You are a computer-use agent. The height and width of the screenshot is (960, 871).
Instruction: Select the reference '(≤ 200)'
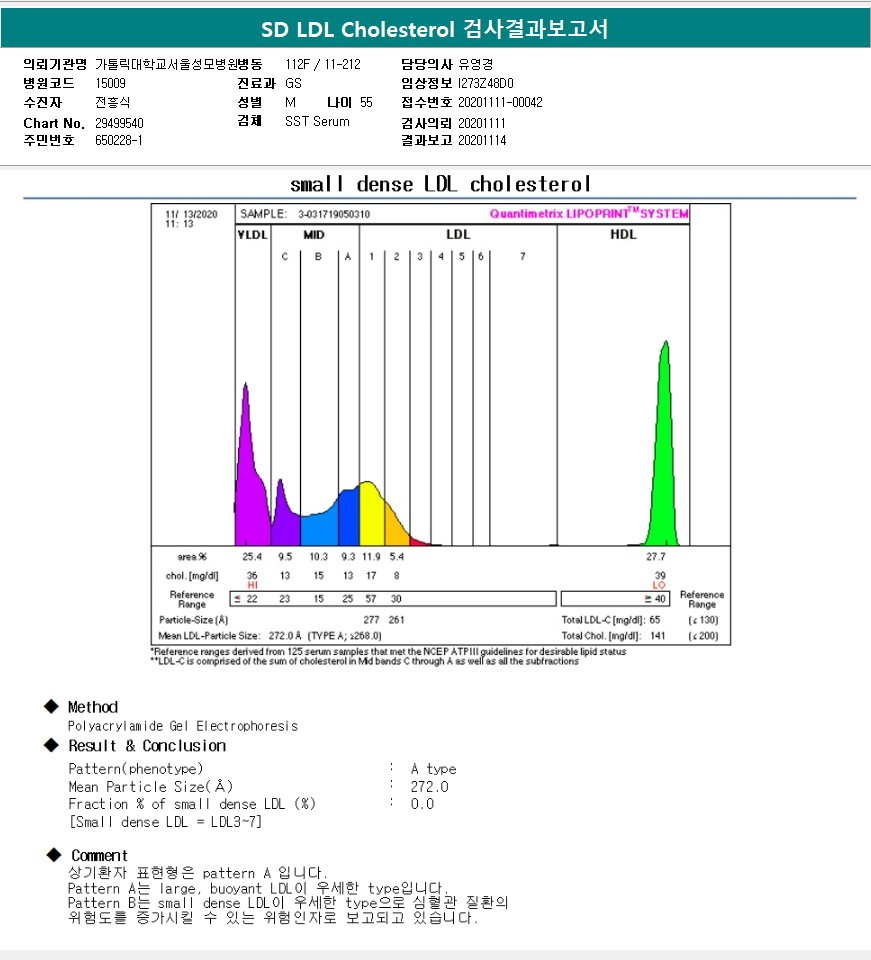coord(703,636)
